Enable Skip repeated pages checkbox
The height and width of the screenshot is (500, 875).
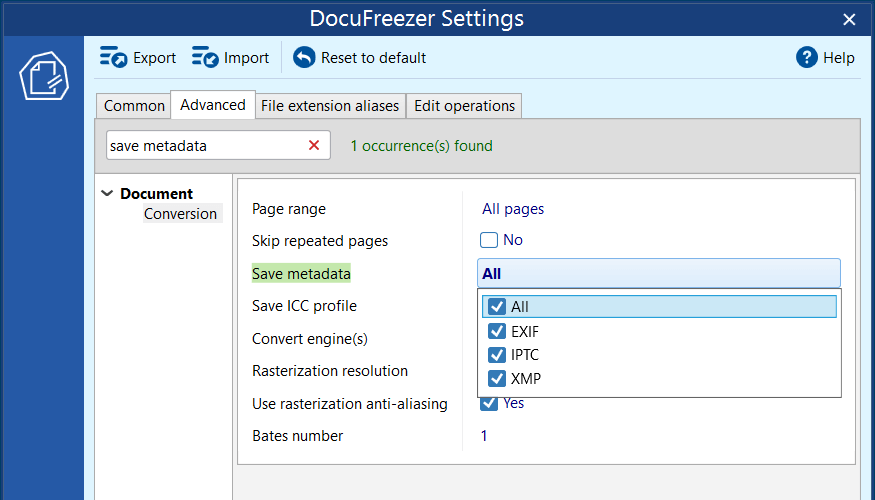tap(489, 240)
